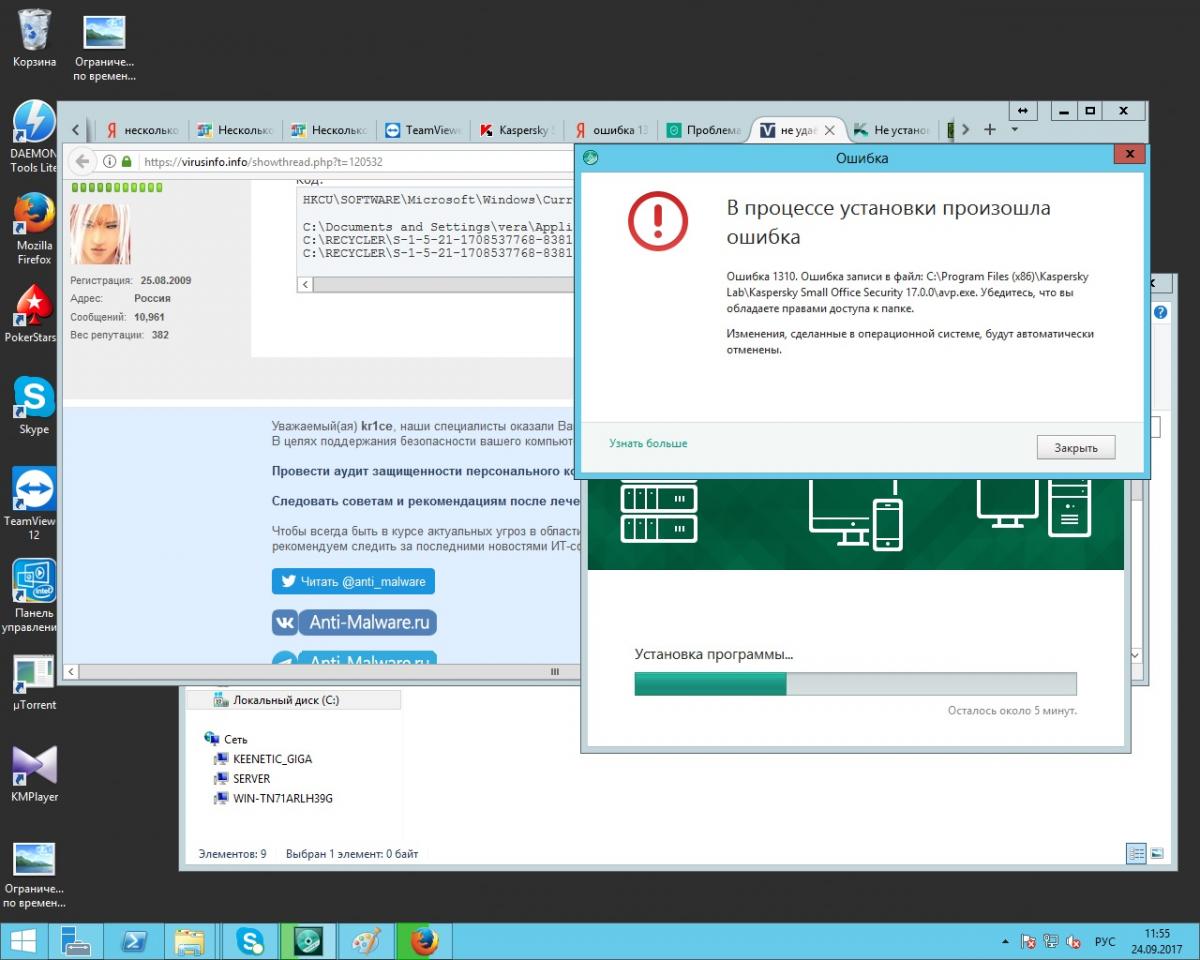Select SERVER network computer
Viewport: 1200px width, 960px height.
tap(251, 778)
